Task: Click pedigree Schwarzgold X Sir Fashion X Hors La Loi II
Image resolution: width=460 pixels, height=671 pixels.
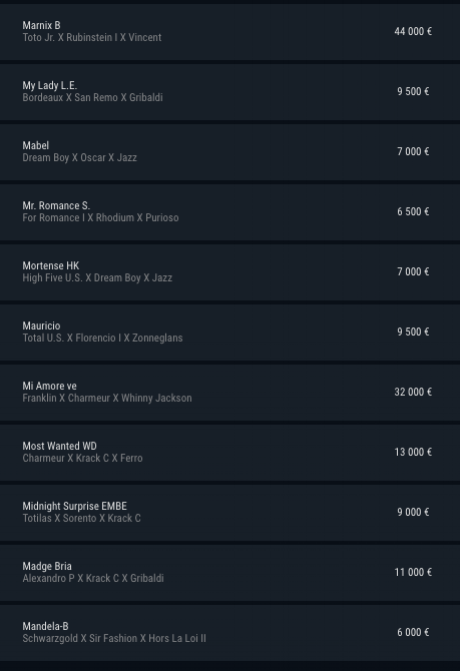Action: pyautogui.click(x=114, y=638)
